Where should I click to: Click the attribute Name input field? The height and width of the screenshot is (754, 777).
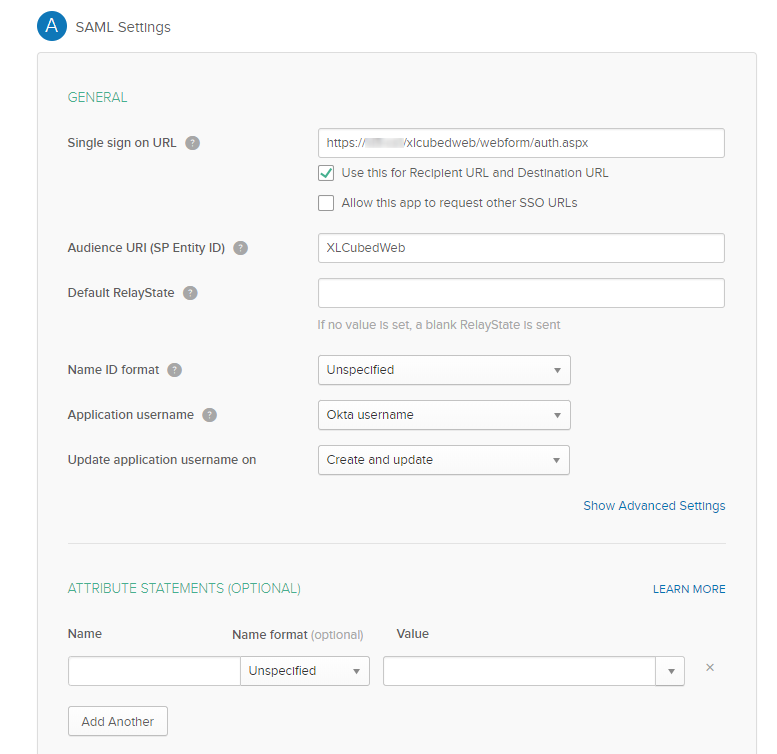click(154, 671)
